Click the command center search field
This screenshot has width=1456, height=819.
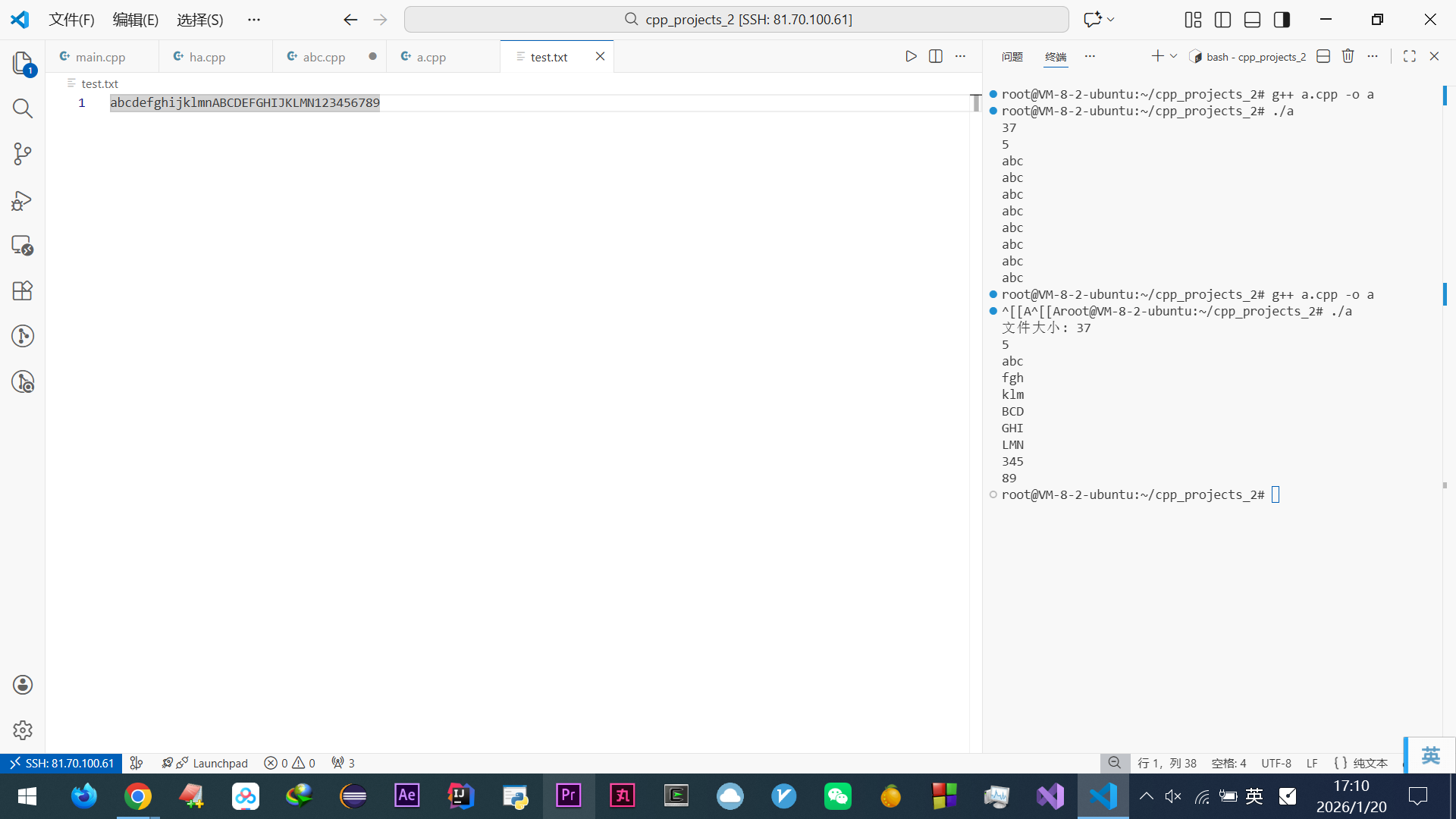click(x=736, y=20)
